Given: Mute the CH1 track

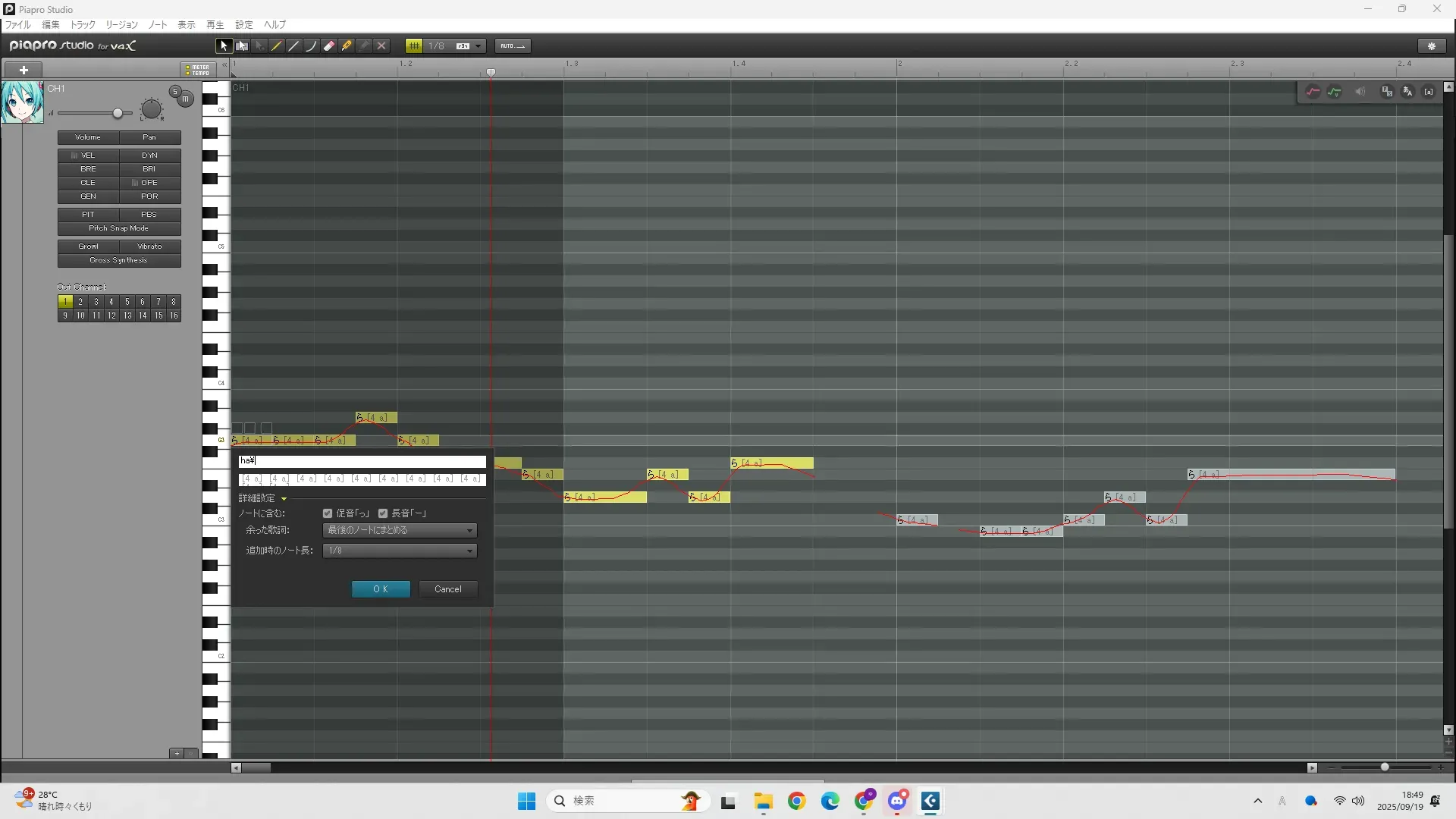Looking at the screenshot, I should 185,99.
